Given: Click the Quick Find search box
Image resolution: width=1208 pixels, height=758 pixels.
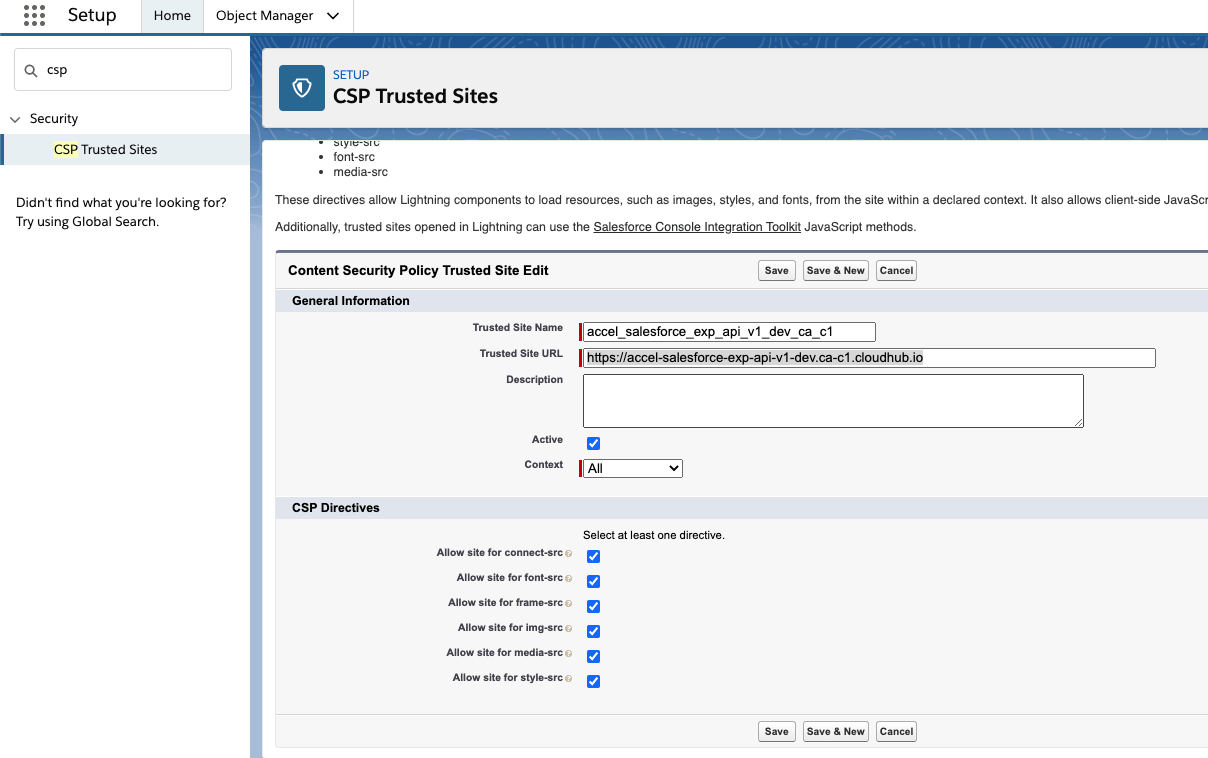Looking at the screenshot, I should click(123, 70).
